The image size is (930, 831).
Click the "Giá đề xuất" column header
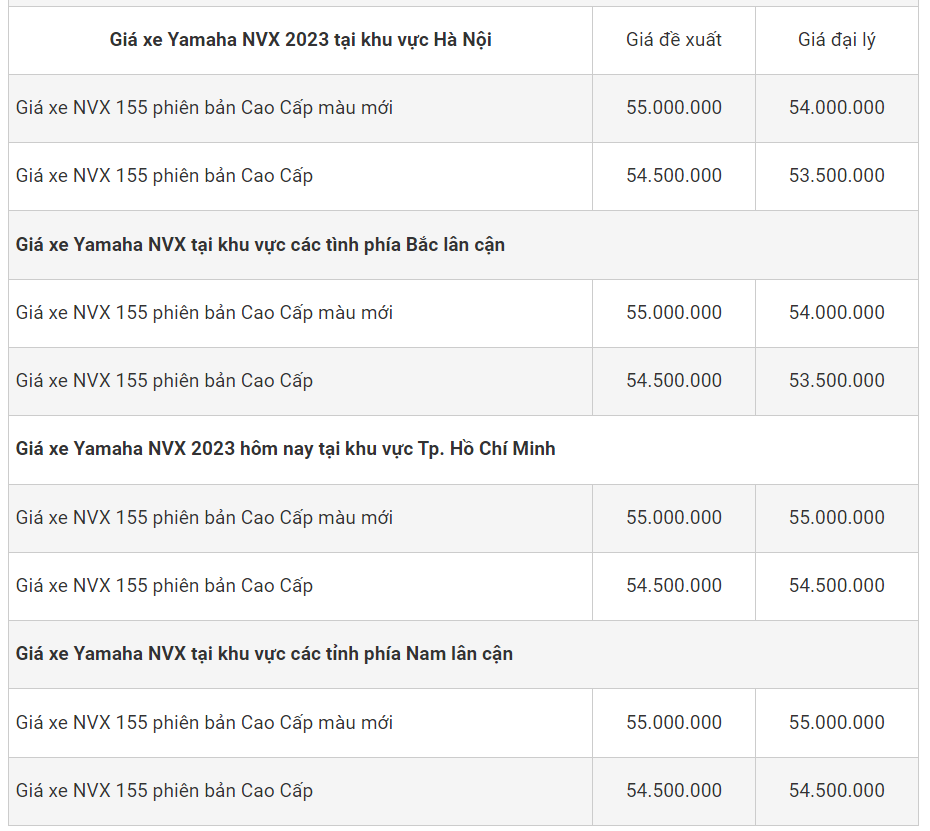pos(674,40)
